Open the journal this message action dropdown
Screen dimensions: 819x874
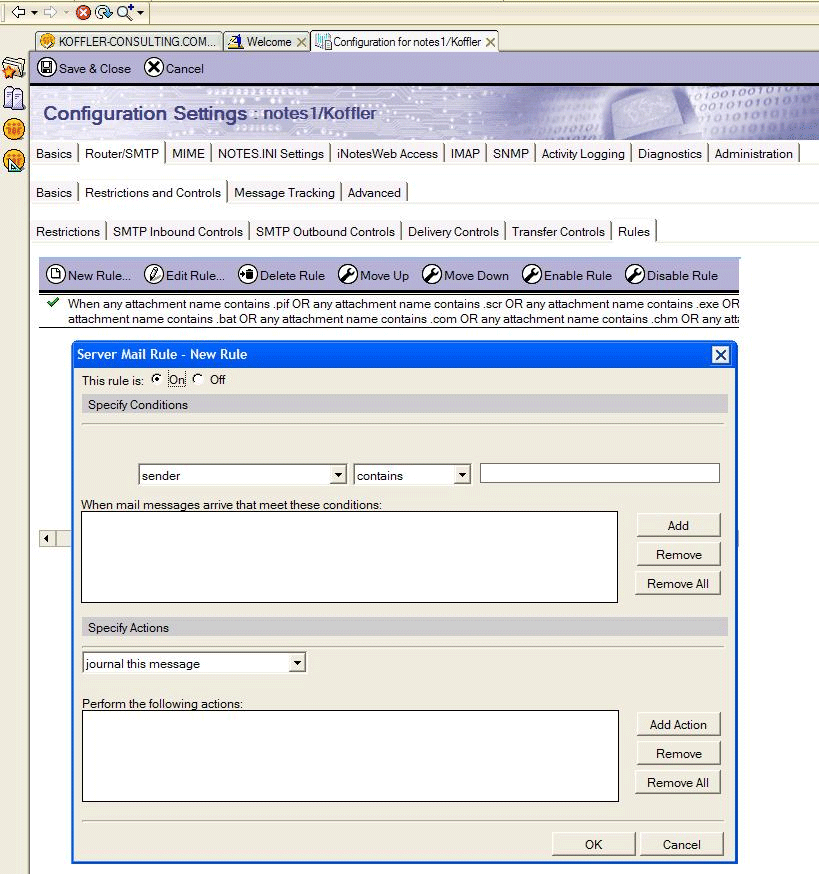tap(297, 663)
